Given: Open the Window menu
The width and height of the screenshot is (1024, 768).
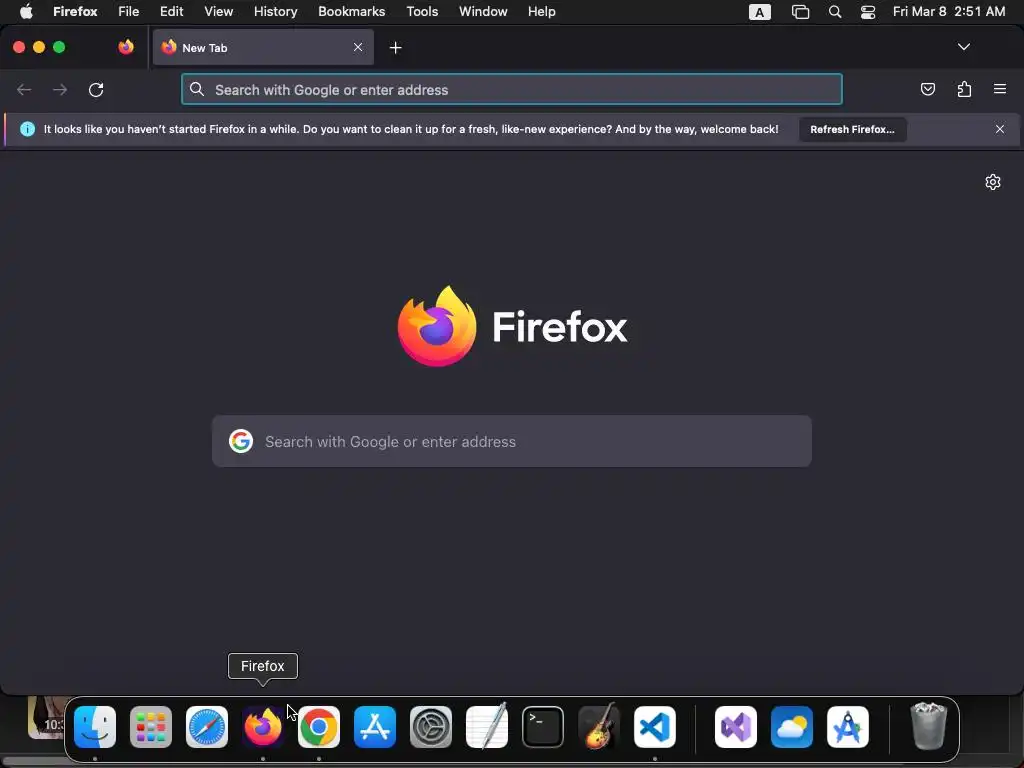Looking at the screenshot, I should point(483,12).
